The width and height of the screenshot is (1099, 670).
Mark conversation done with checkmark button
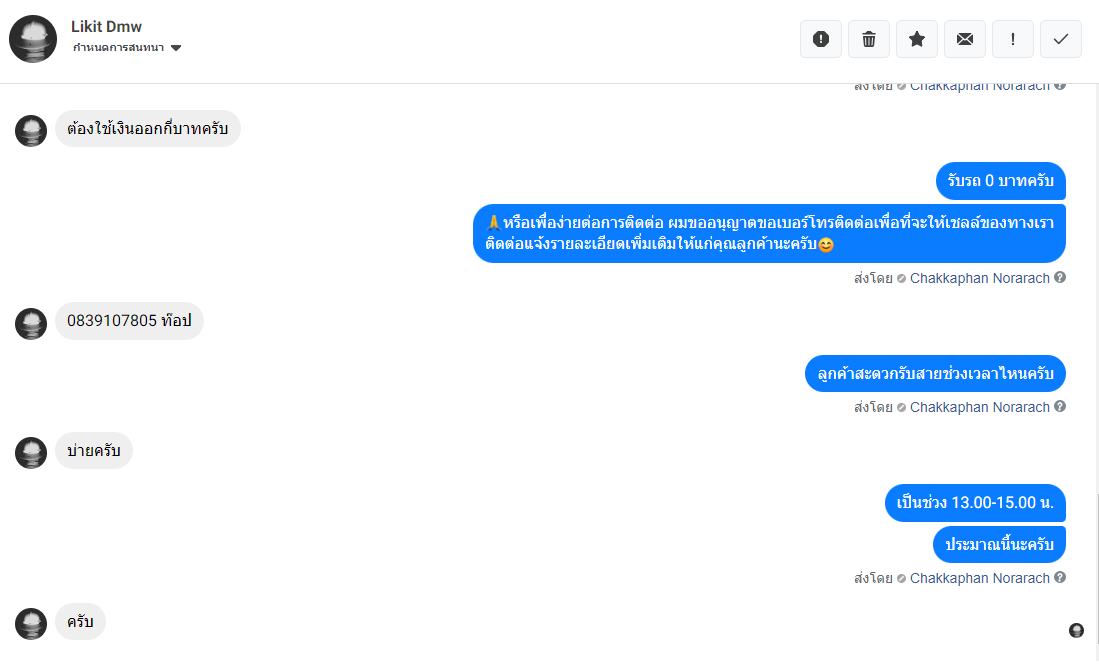(x=1061, y=39)
